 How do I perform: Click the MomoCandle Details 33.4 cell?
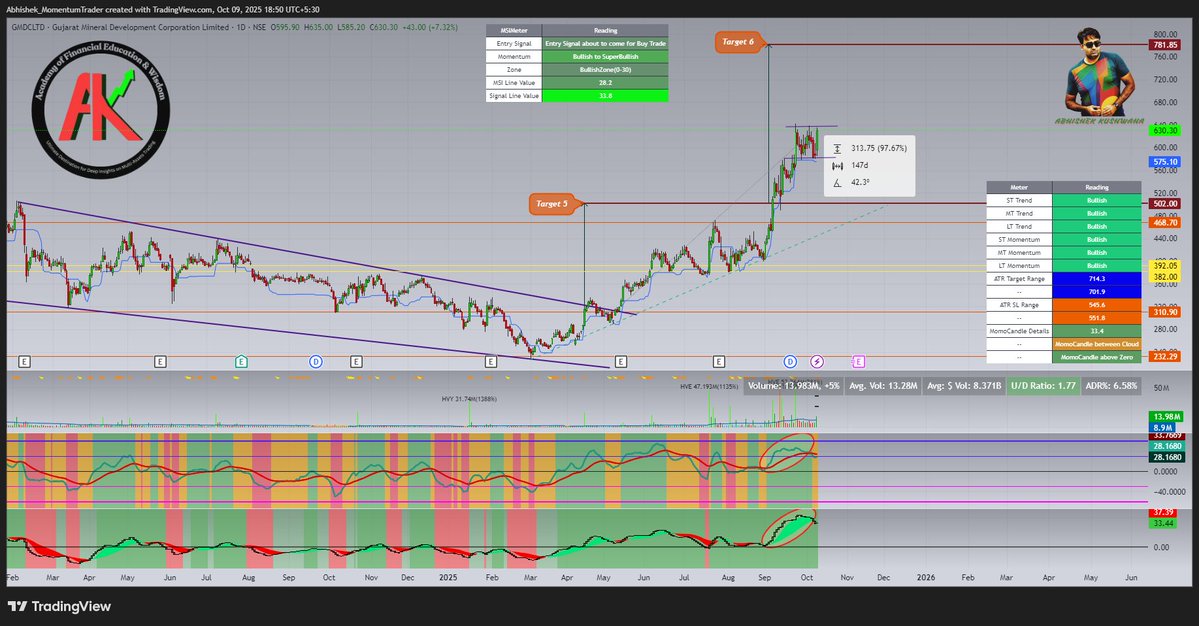click(1097, 331)
